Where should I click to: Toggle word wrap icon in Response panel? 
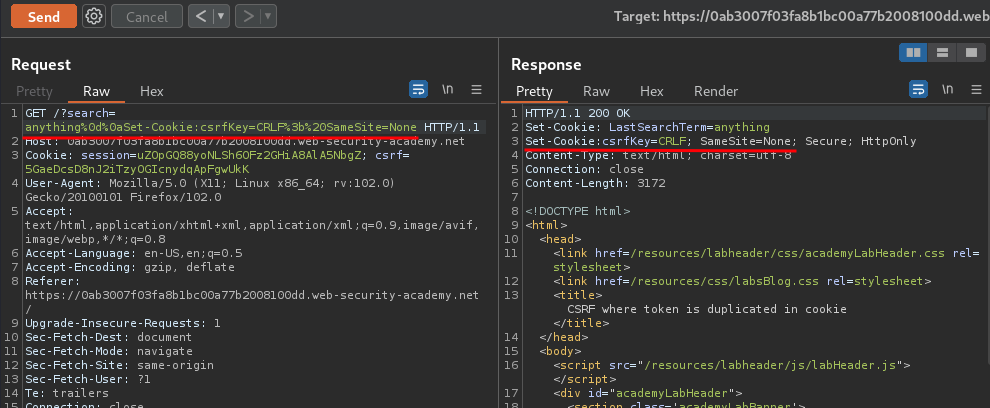pyautogui.click(x=918, y=90)
